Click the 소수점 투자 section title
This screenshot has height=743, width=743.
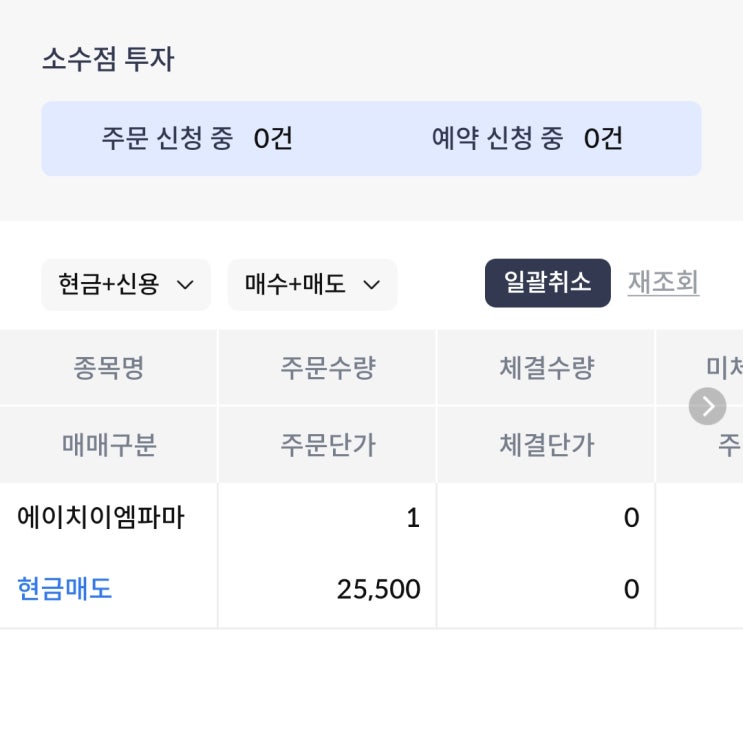tap(108, 60)
